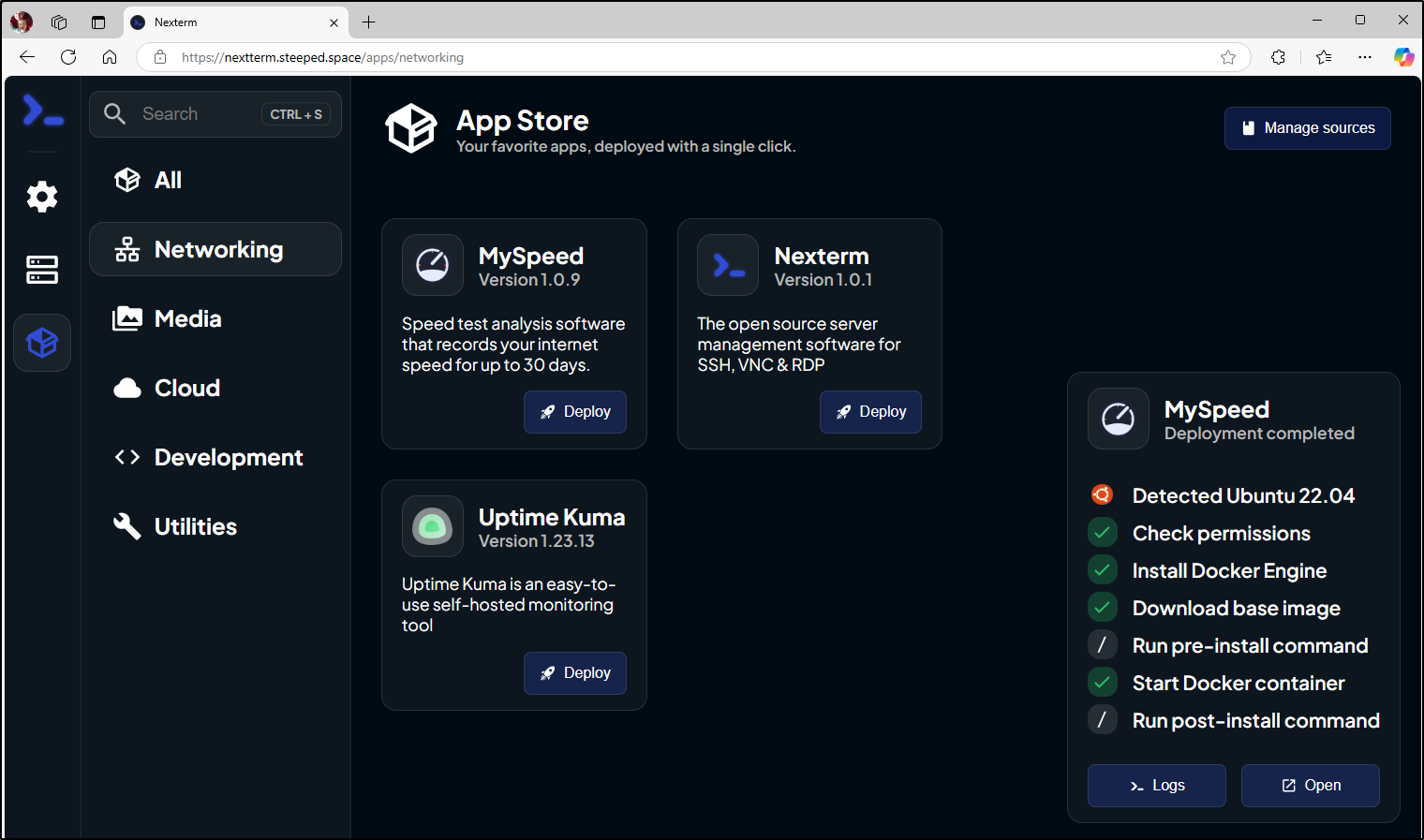Click the App Store box icon in the header
This screenshot has width=1424, height=840.
pyautogui.click(x=411, y=128)
